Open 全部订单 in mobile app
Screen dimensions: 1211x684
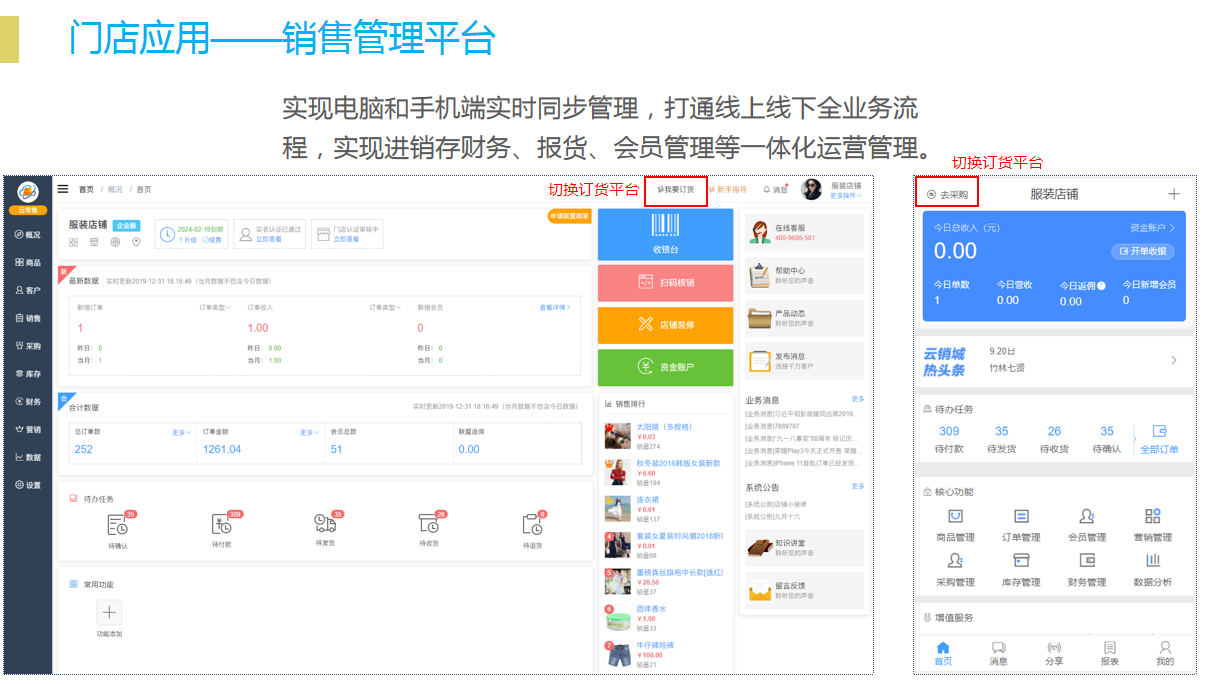tap(1160, 439)
